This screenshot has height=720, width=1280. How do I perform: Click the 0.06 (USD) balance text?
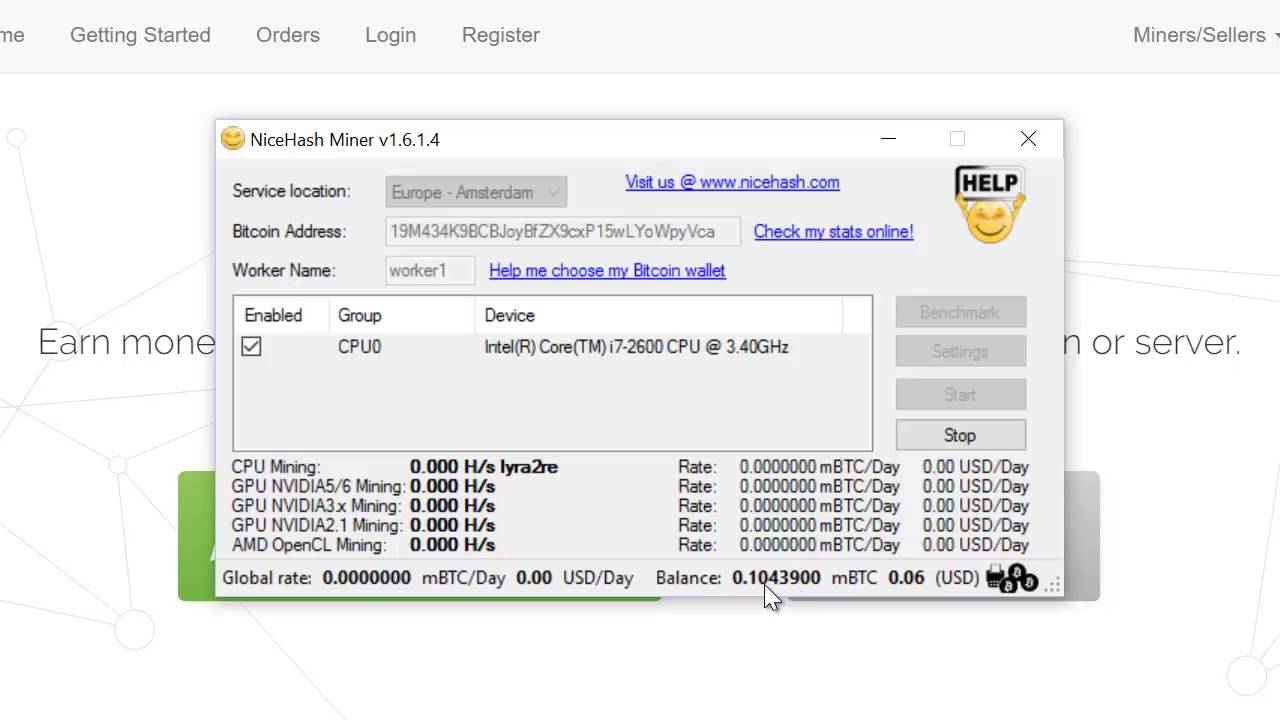(x=934, y=578)
